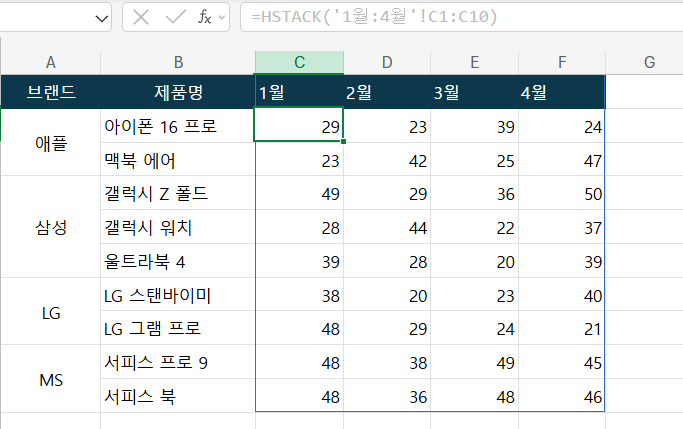Click the 아이폰 16 프로 product cell
Viewport: 683px width, 429px height.
tap(178, 126)
